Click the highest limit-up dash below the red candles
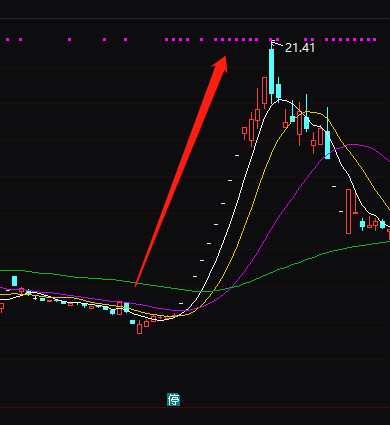 click(x=237, y=155)
